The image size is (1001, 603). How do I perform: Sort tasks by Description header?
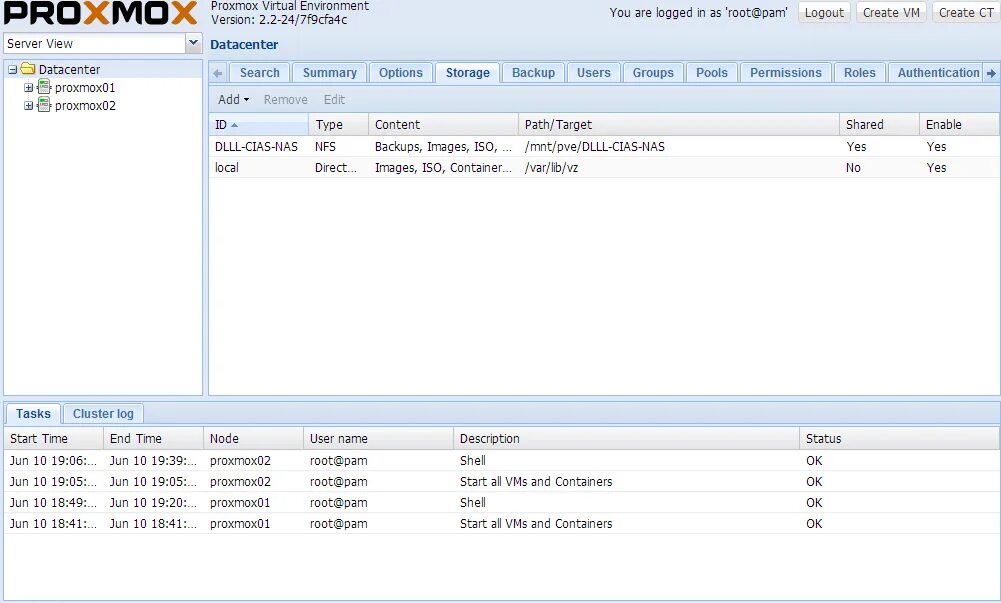[x=626, y=439]
